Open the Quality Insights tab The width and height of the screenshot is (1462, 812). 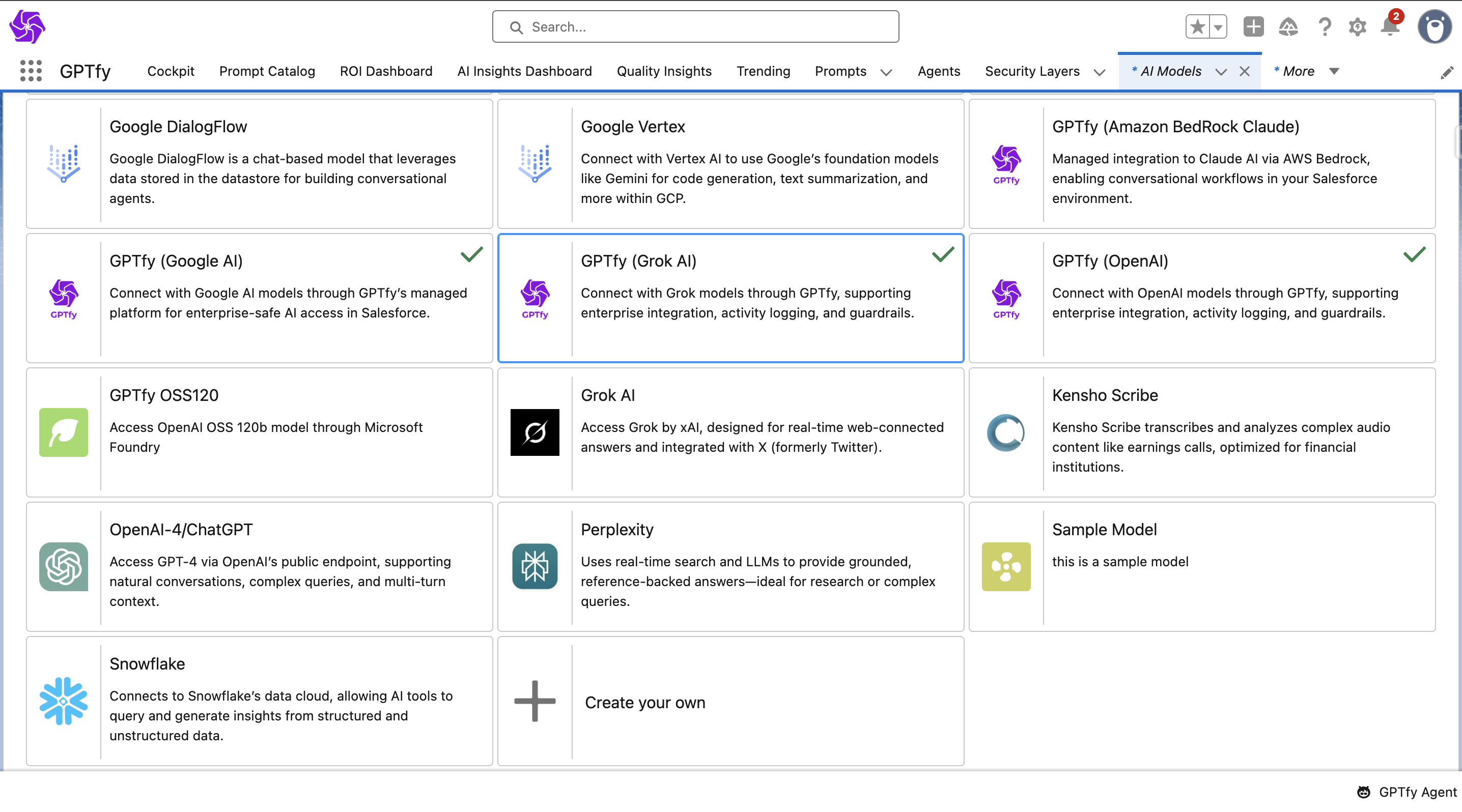click(663, 71)
